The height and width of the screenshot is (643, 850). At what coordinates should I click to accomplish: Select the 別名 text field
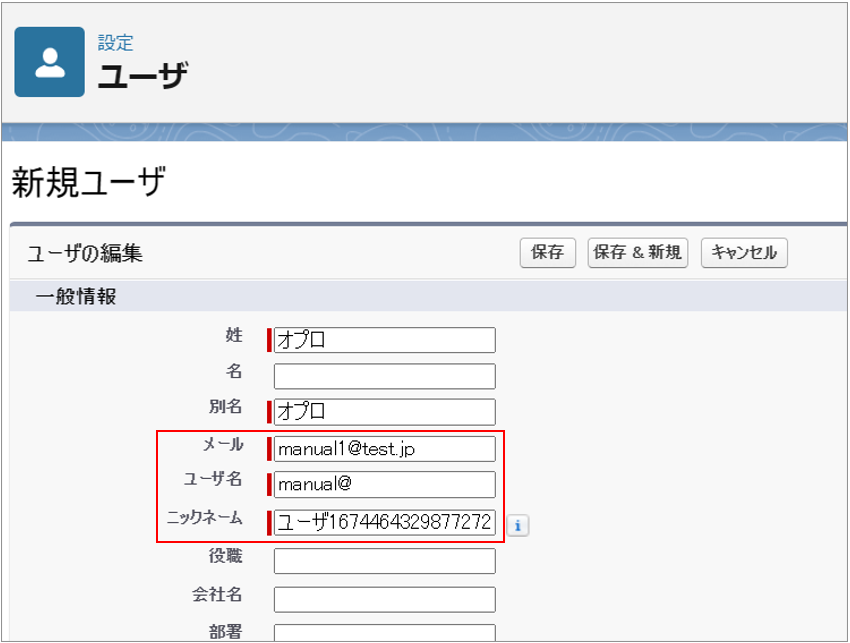384,412
